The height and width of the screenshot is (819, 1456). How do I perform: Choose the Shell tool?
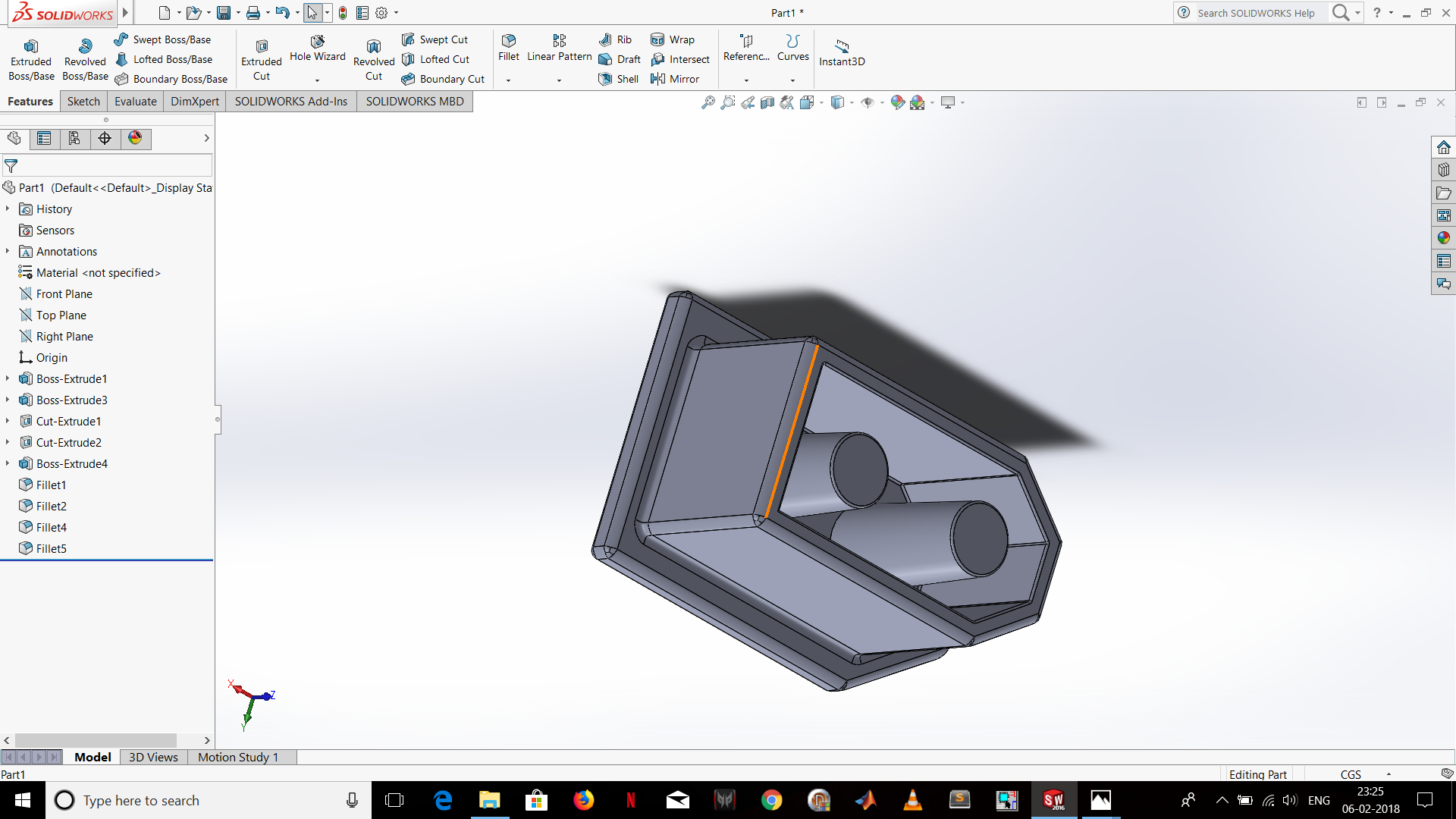coord(619,79)
